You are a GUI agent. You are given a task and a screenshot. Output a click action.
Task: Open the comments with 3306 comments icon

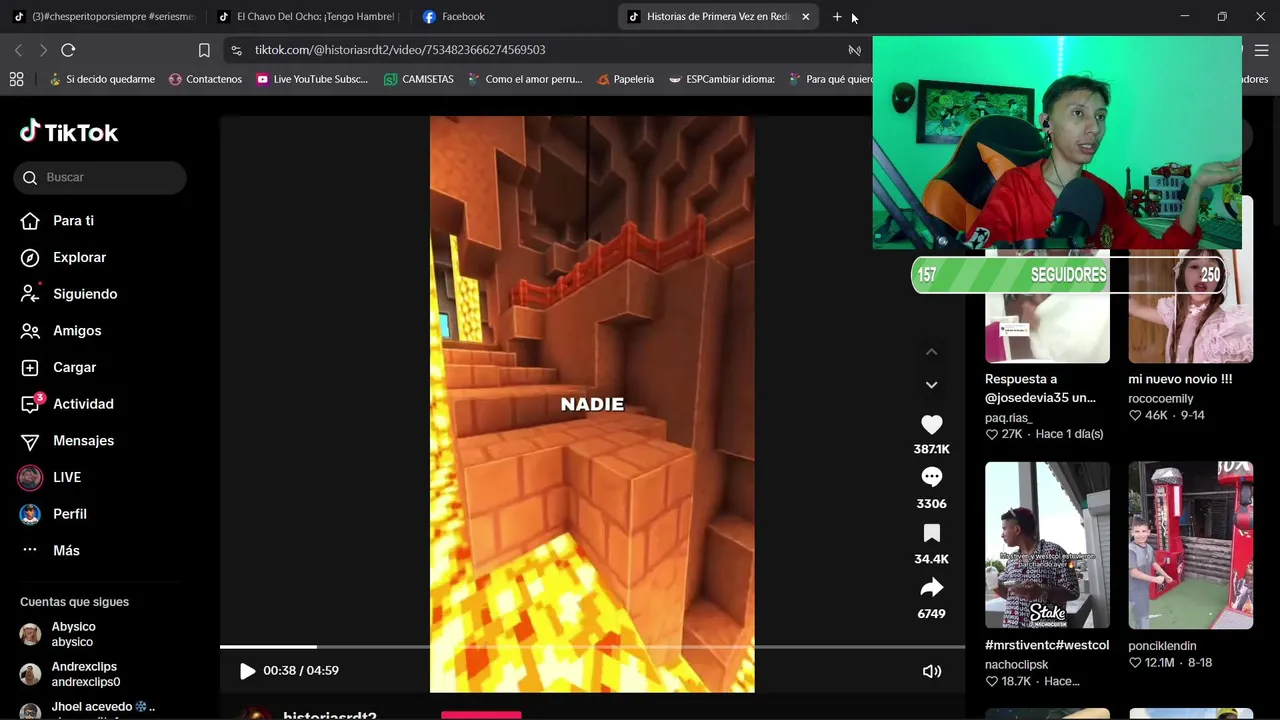click(x=931, y=478)
